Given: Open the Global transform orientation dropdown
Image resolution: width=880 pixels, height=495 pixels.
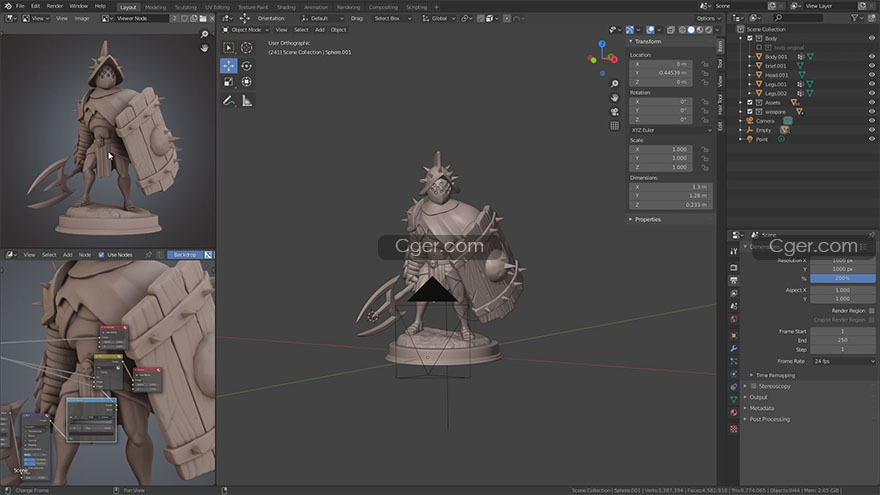Looking at the screenshot, I should pyautogui.click(x=439, y=19).
